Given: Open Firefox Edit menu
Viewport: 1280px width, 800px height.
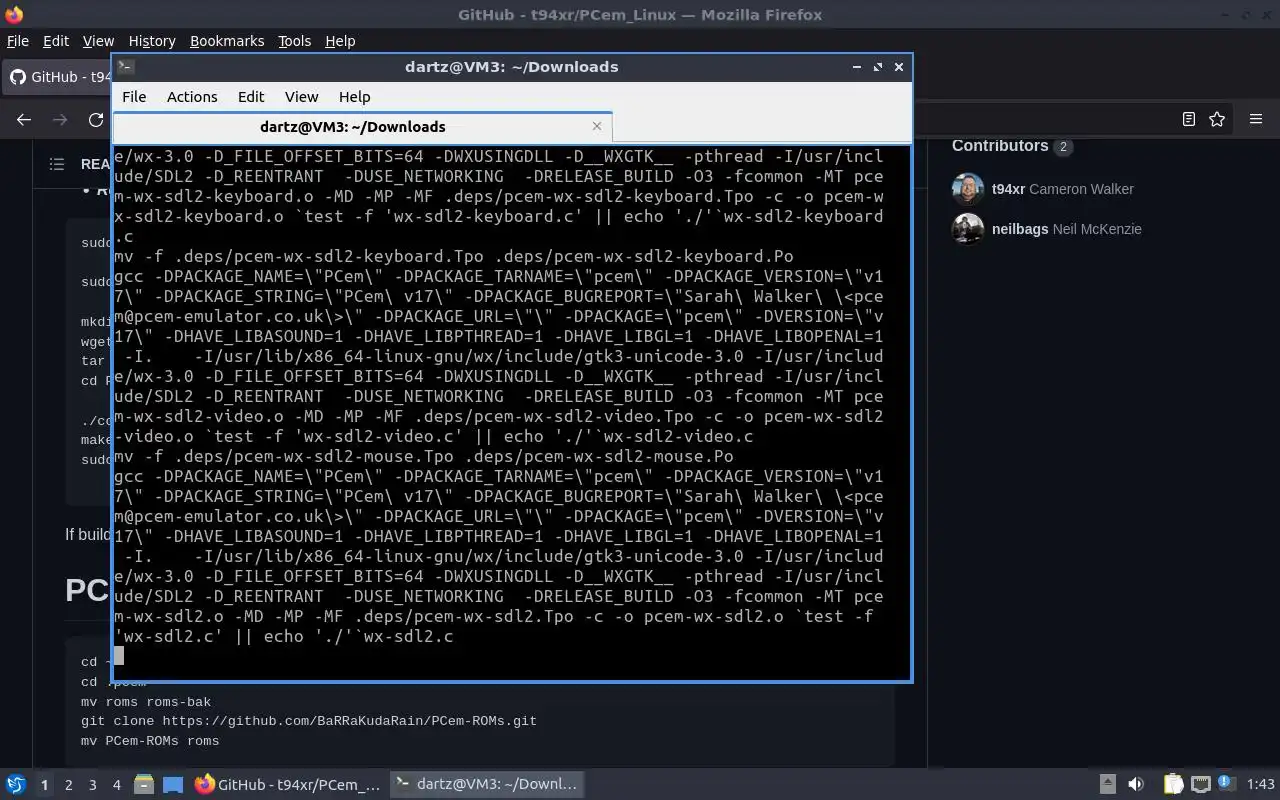Looking at the screenshot, I should 56,41.
